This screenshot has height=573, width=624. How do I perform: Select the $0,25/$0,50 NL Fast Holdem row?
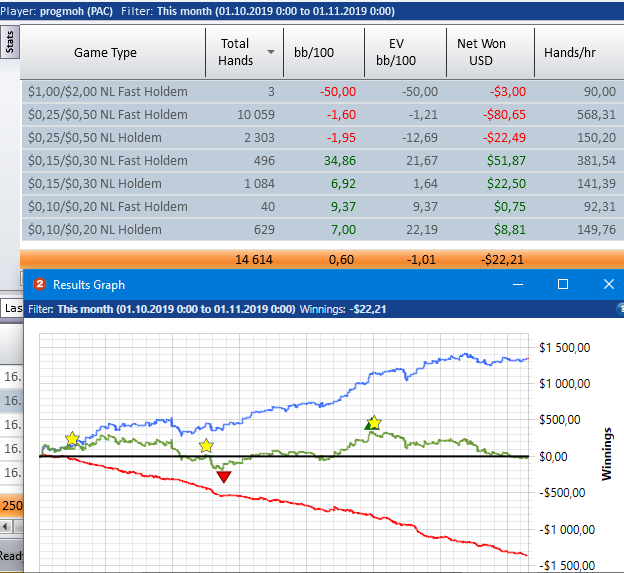click(322, 115)
